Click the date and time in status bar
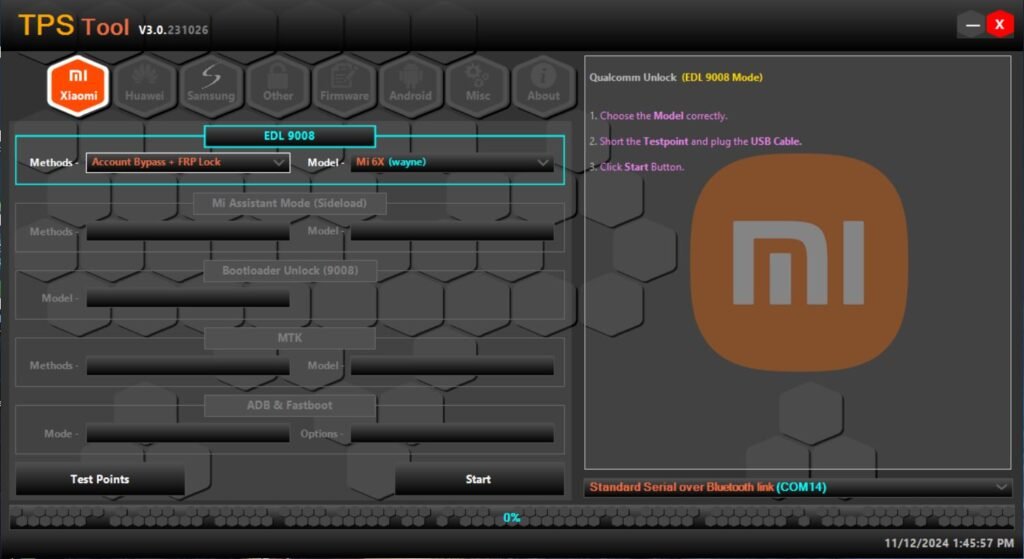The width and height of the screenshot is (1024, 559). pyautogui.click(x=949, y=543)
